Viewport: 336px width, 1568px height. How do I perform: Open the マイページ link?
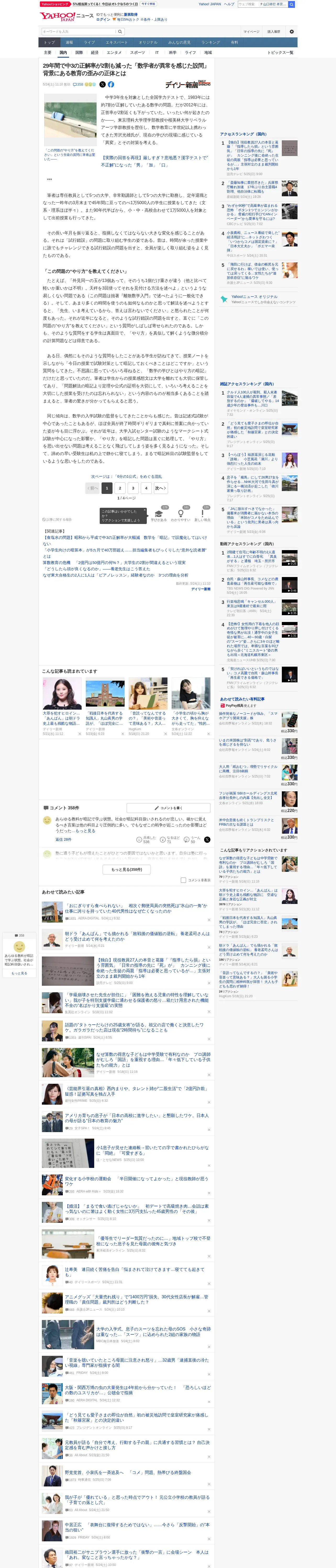pos(251,32)
